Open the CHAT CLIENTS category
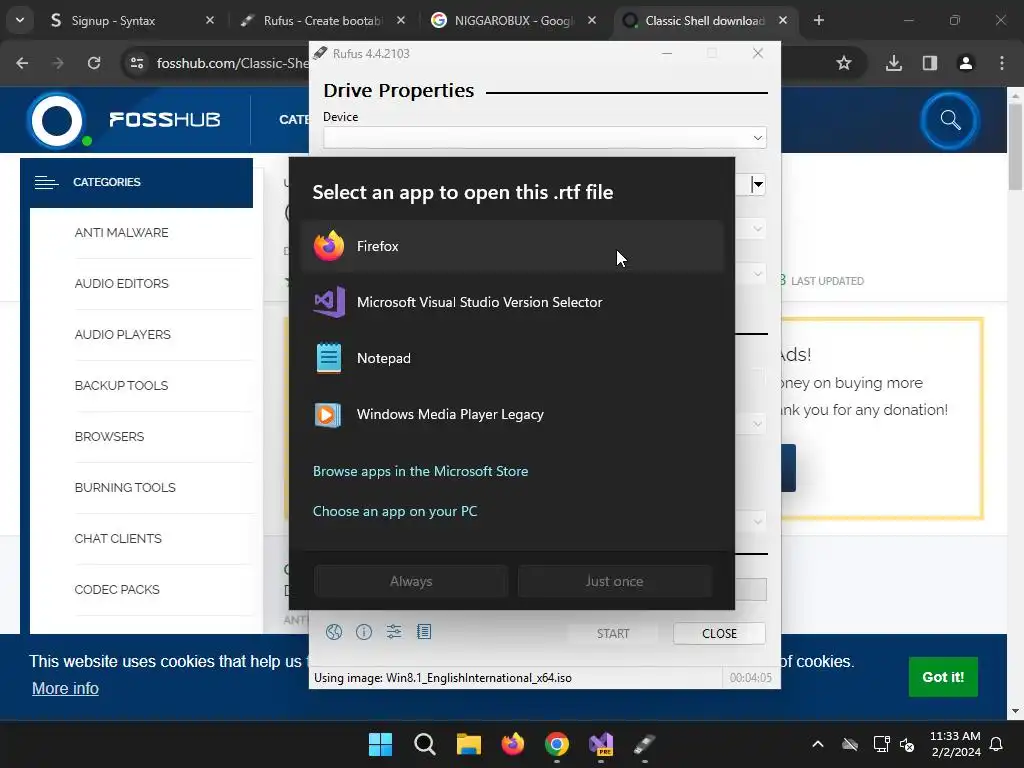The height and width of the screenshot is (768, 1024). (x=118, y=538)
